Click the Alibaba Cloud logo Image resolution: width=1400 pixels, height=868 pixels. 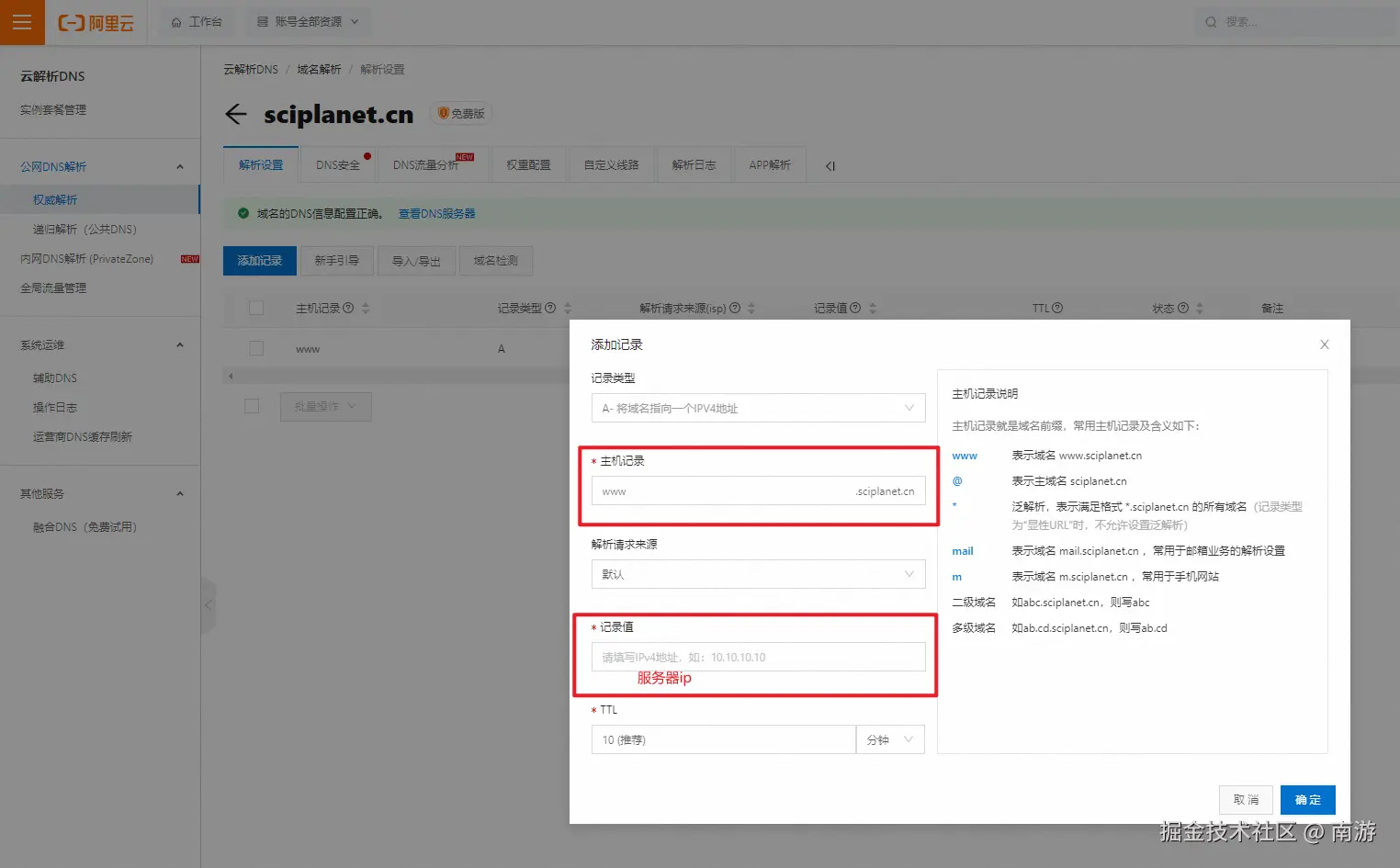click(x=96, y=23)
